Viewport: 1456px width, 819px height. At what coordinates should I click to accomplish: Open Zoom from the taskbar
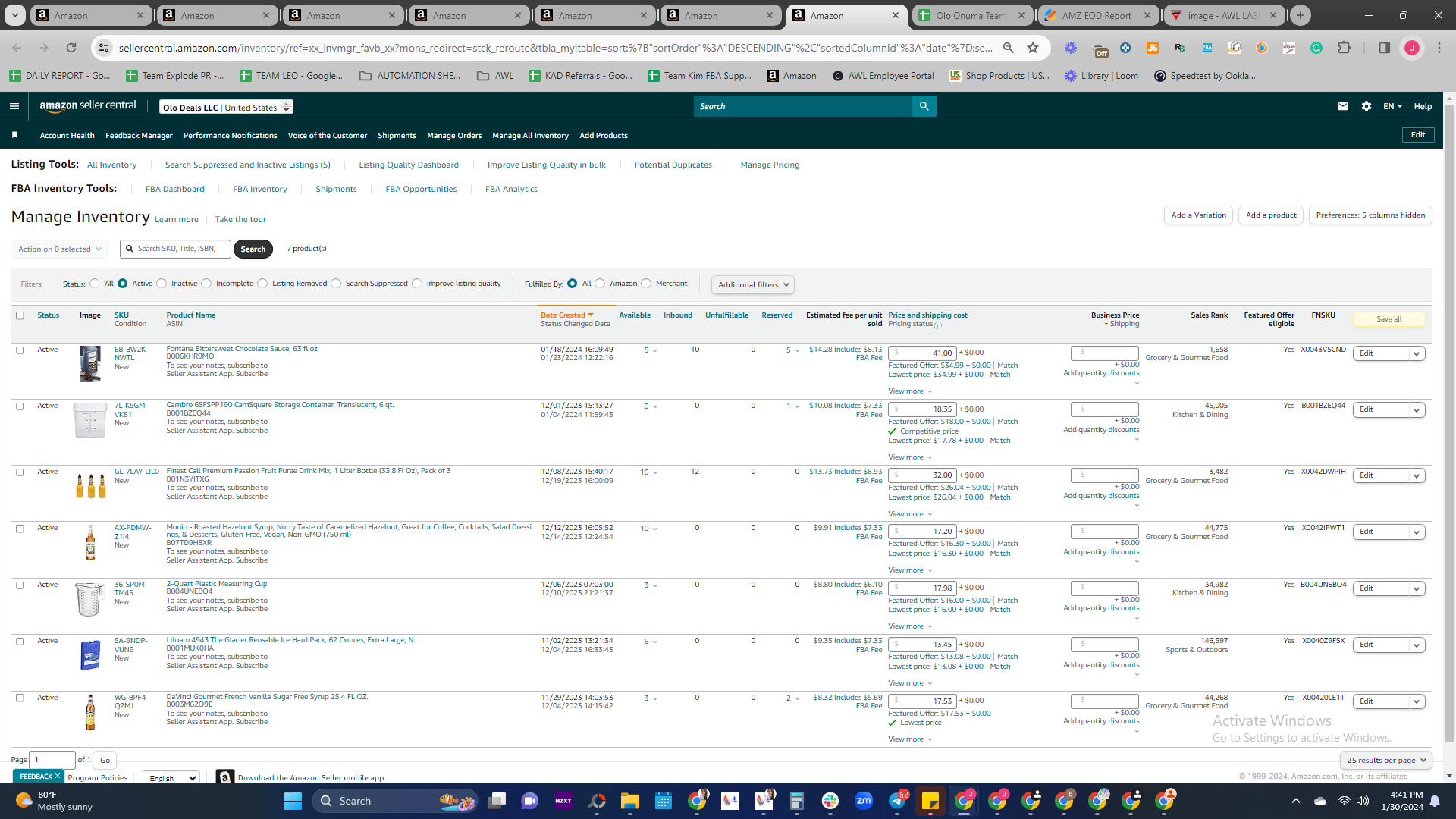tap(864, 801)
